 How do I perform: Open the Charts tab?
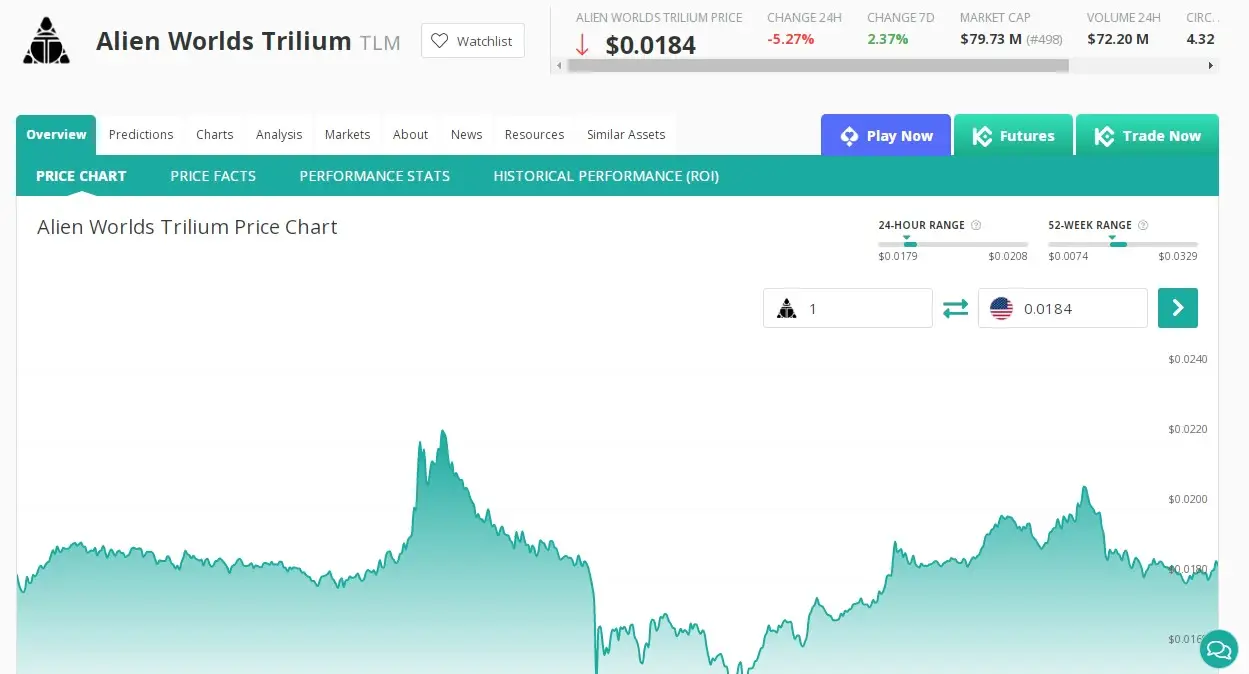[x=214, y=135]
